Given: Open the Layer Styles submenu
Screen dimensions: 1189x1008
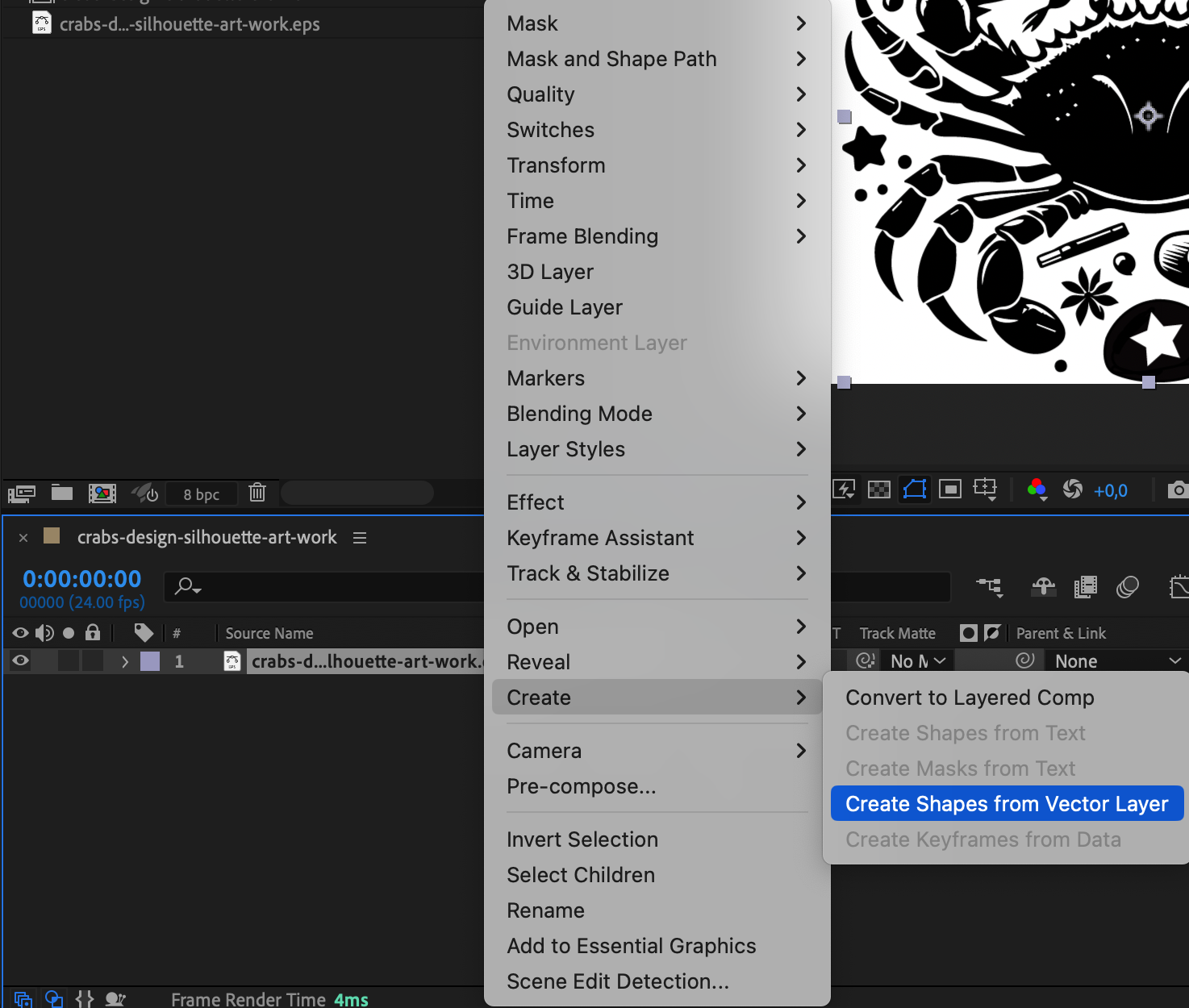Looking at the screenshot, I should click(657, 449).
